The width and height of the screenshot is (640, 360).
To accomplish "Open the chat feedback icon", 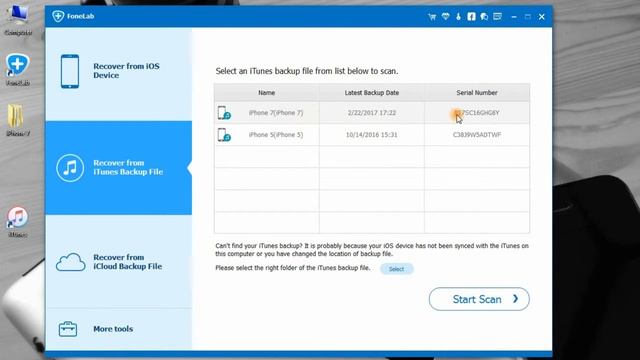I will 484,17.
